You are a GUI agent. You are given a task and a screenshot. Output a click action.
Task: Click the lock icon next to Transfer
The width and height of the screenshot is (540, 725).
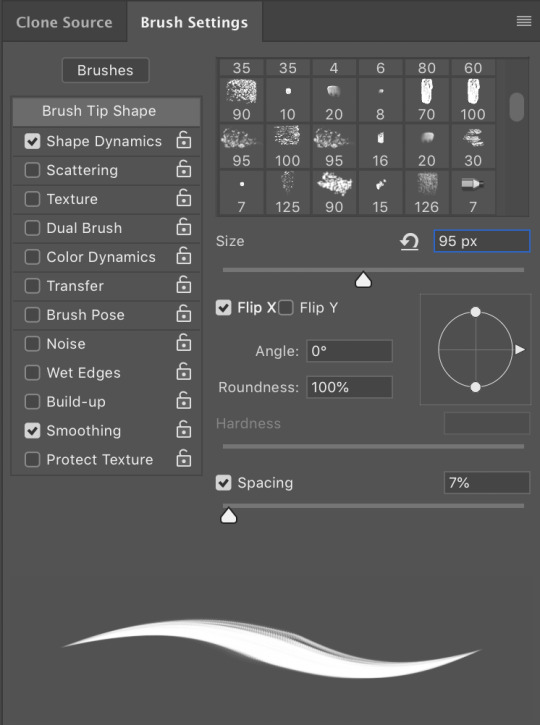point(184,284)
